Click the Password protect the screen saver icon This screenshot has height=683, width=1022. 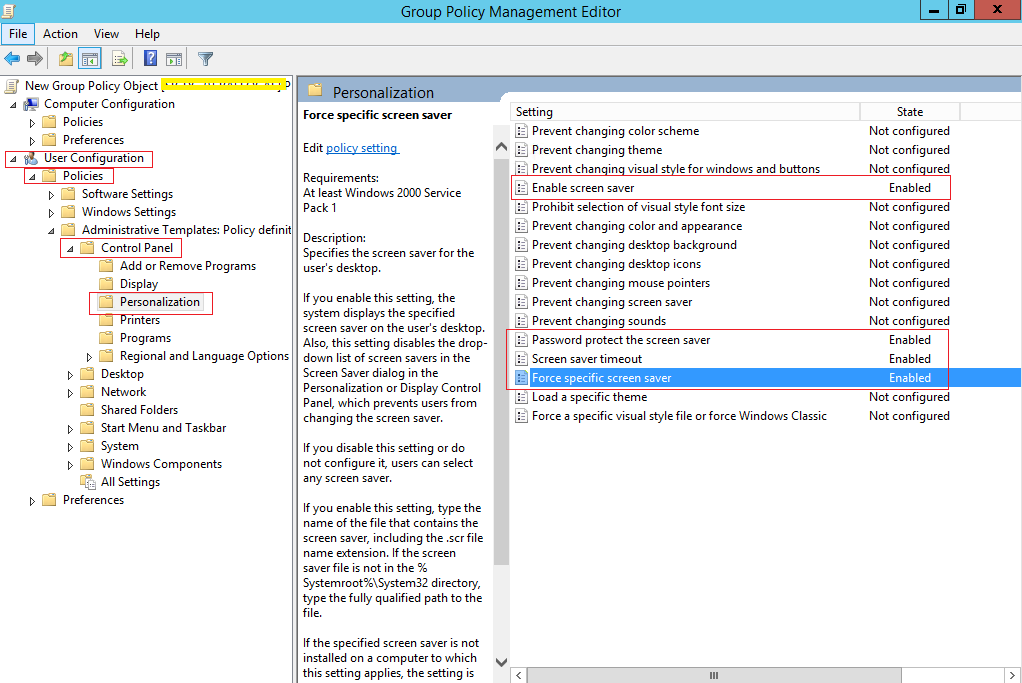click(x=521, y=340)
